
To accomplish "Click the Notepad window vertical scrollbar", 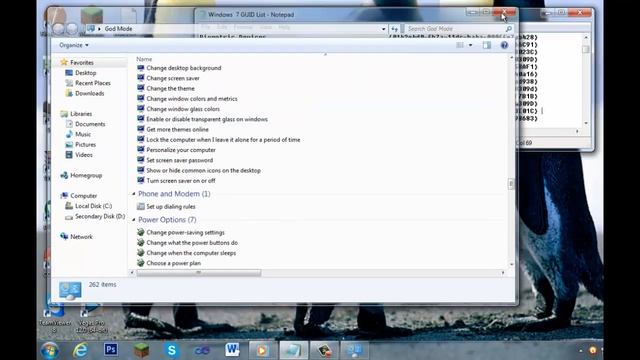I will [586, 80].
